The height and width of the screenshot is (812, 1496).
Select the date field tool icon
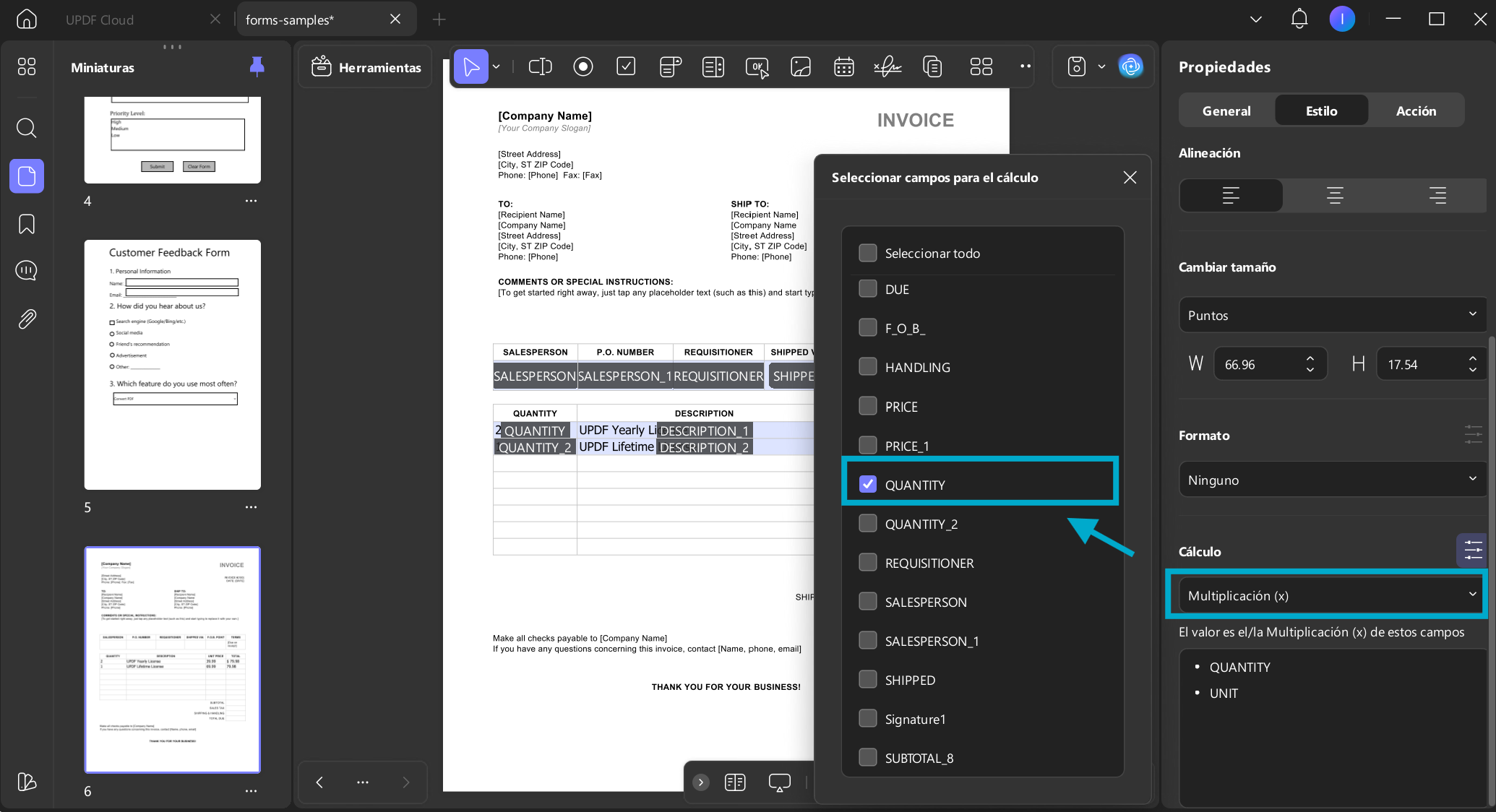[844, 67]
